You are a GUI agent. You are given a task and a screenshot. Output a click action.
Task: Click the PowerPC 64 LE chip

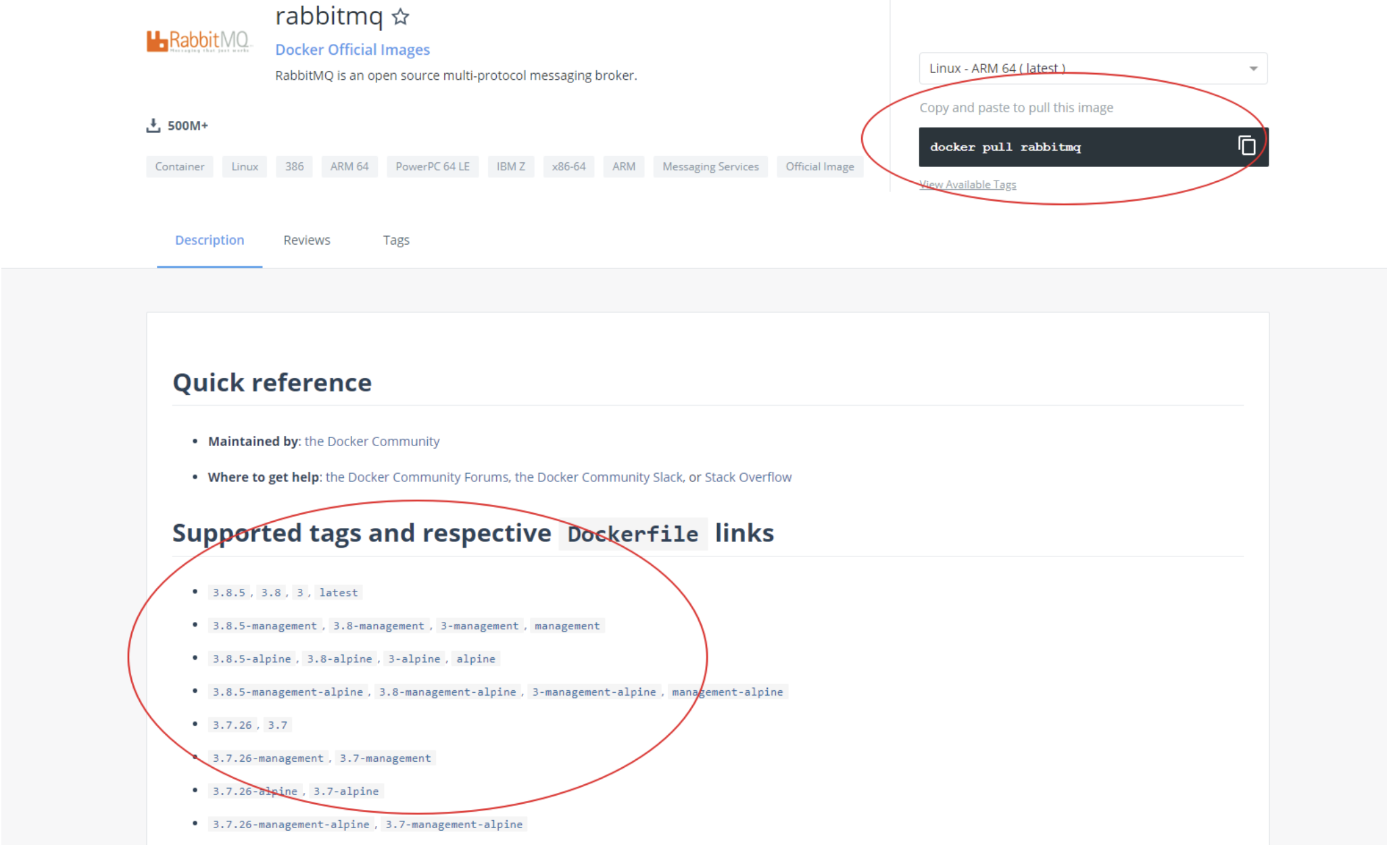pyautogui.click(x=433, y=166)
